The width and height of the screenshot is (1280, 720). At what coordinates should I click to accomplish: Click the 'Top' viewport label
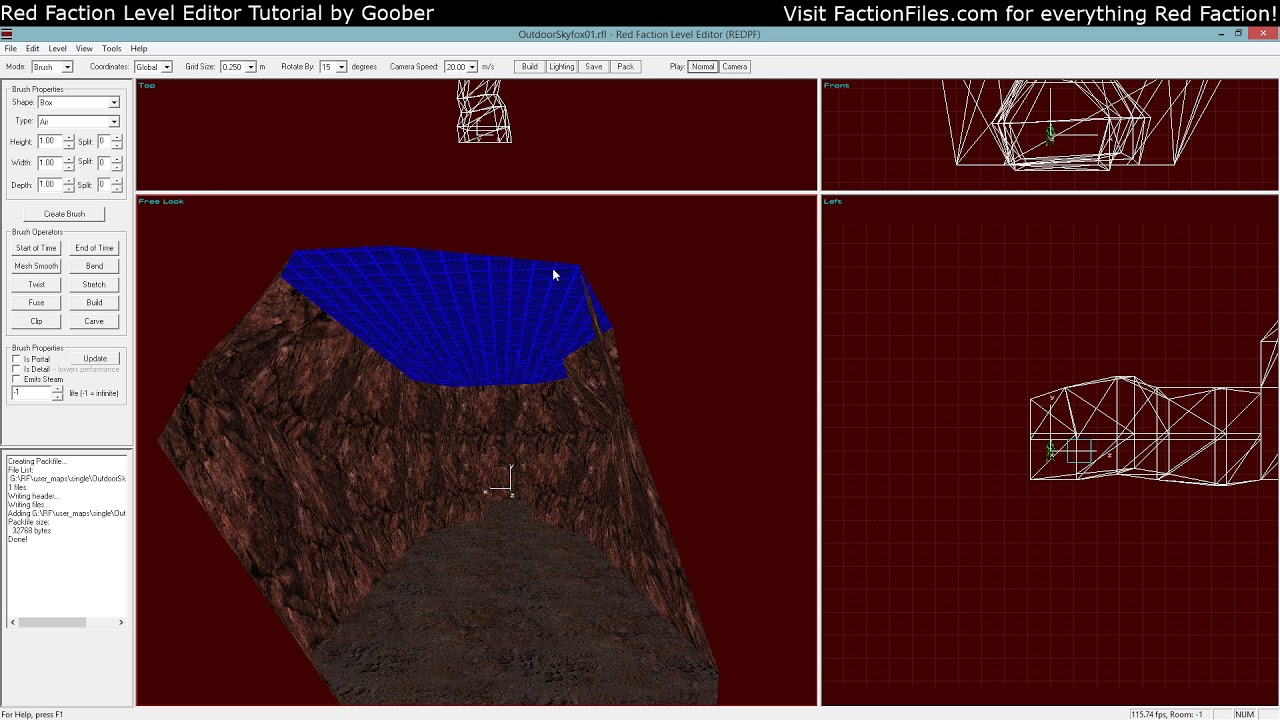tap(147, 86)
